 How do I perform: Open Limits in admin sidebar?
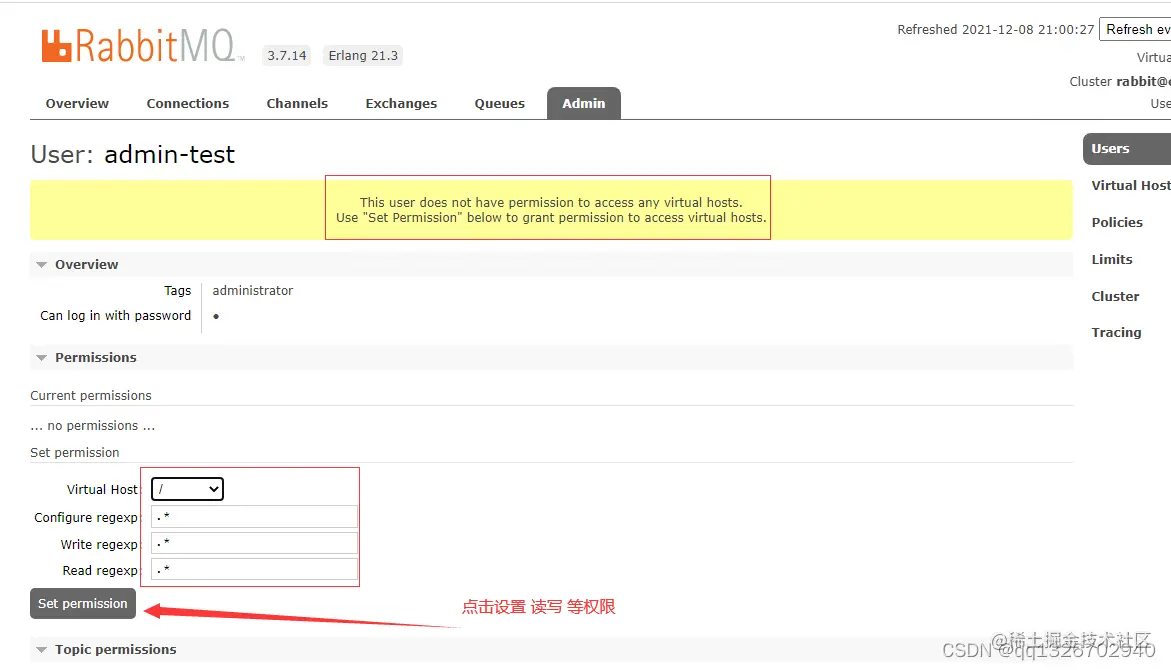click(1111, 259)
